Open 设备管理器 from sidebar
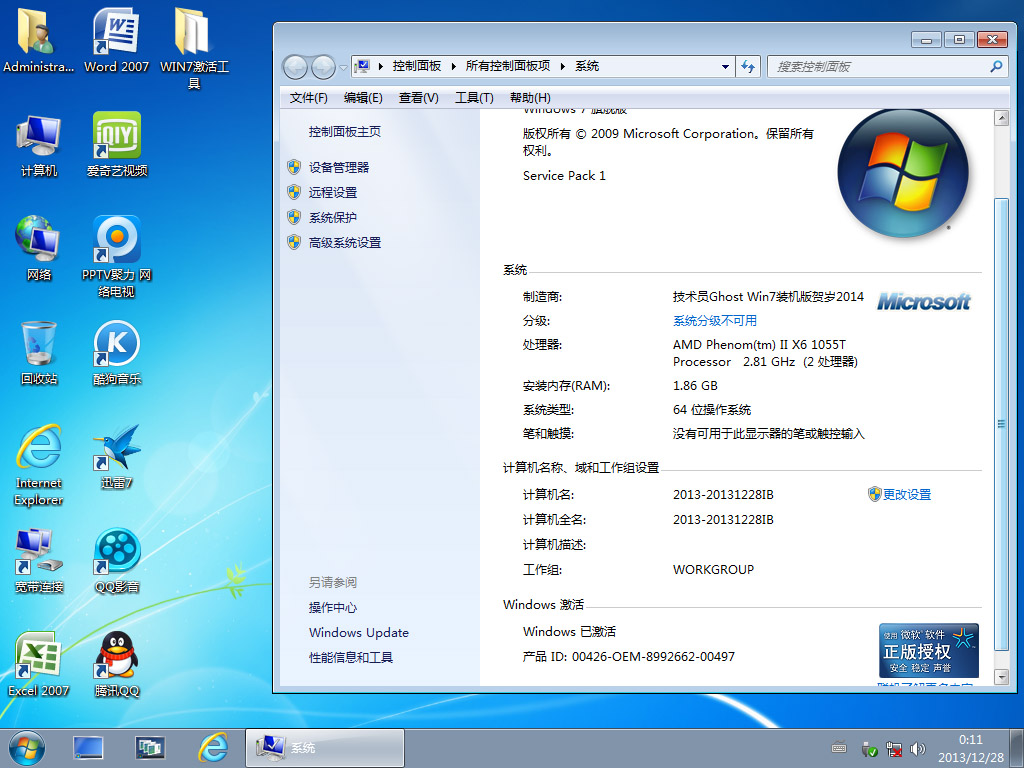 coord(339,167)
